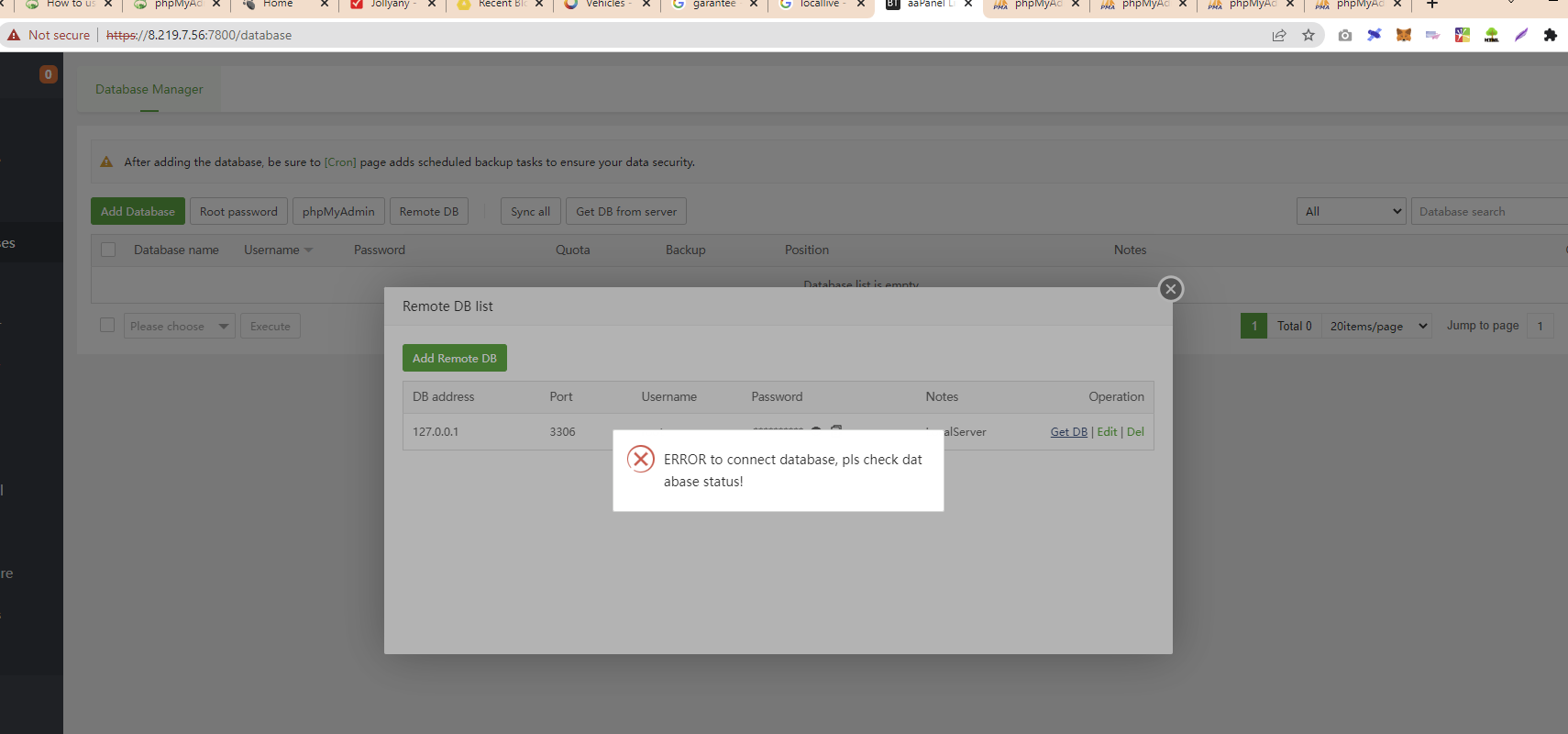Image resolution: width=1568 pixels, height=734 pixels.
Task: Close the localhive browser tab
Action: point(861,4)
